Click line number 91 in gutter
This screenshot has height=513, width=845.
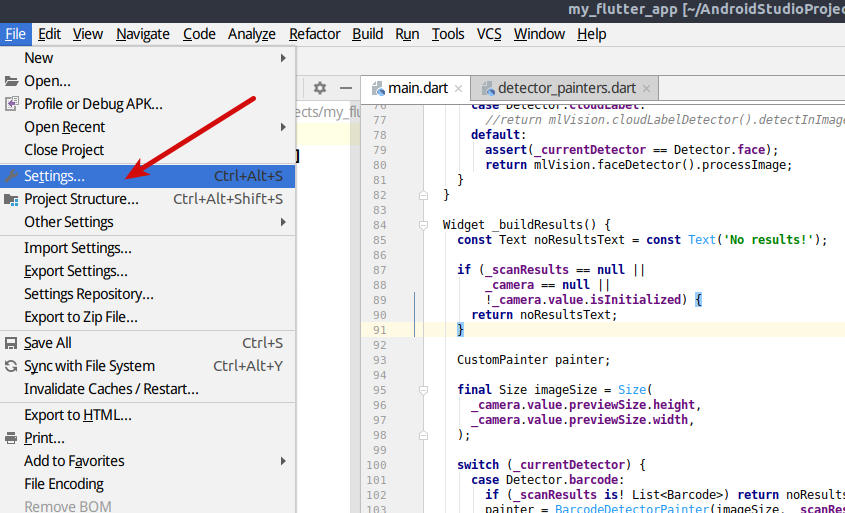point(379,330)
